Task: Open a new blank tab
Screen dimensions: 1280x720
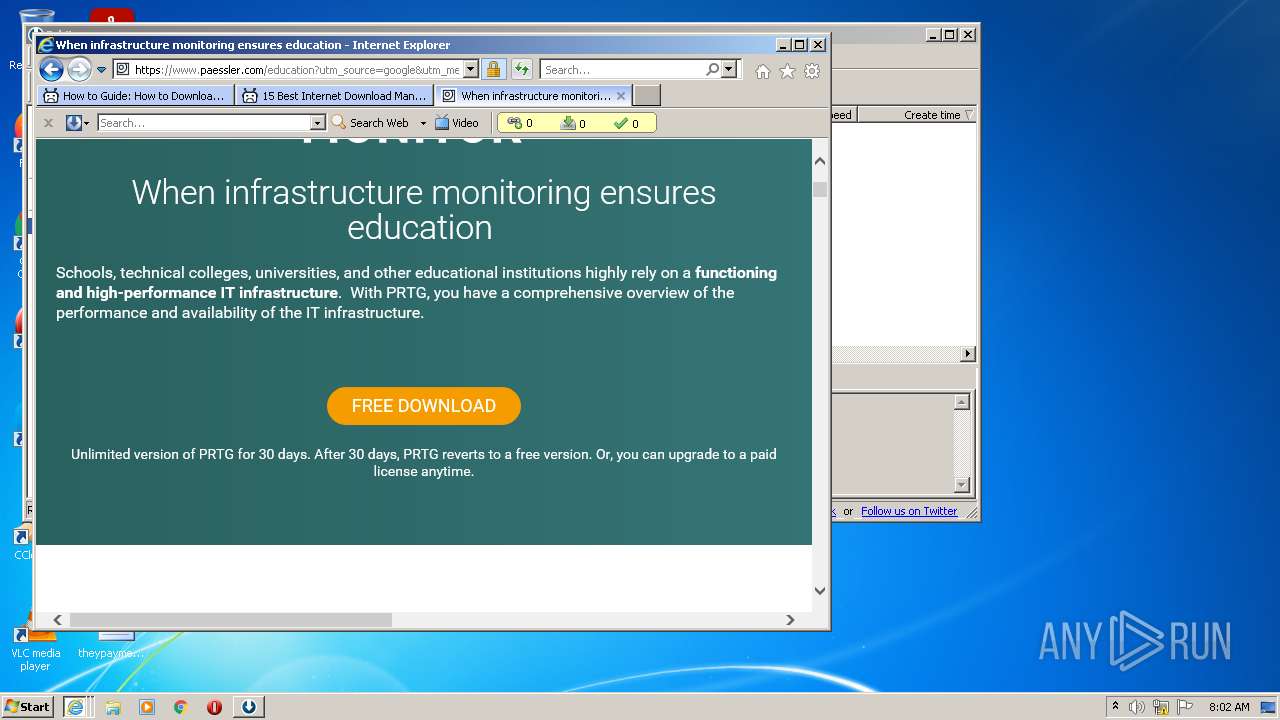Action: [647, 96]
